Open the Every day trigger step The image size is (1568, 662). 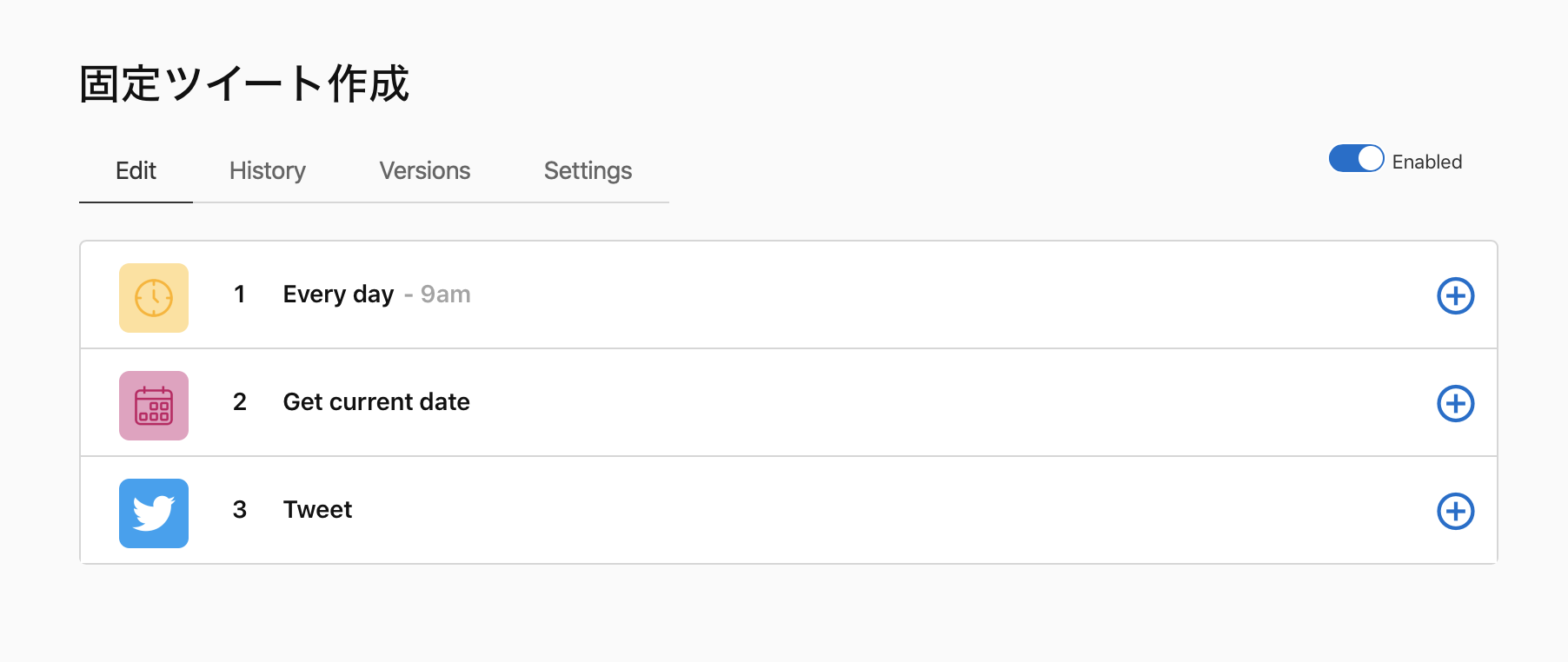tap(338, 295)
